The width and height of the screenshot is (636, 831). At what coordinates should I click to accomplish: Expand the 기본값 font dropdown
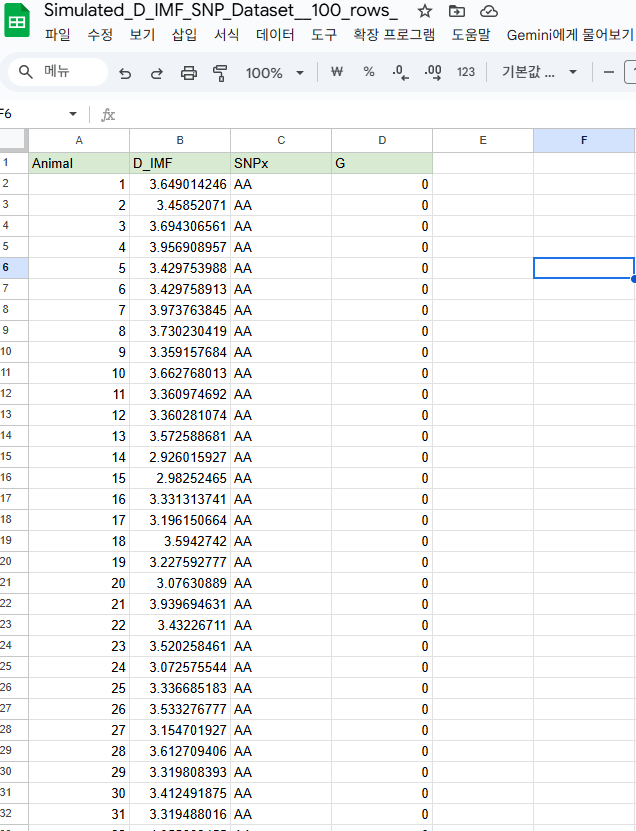pos(540,72)
